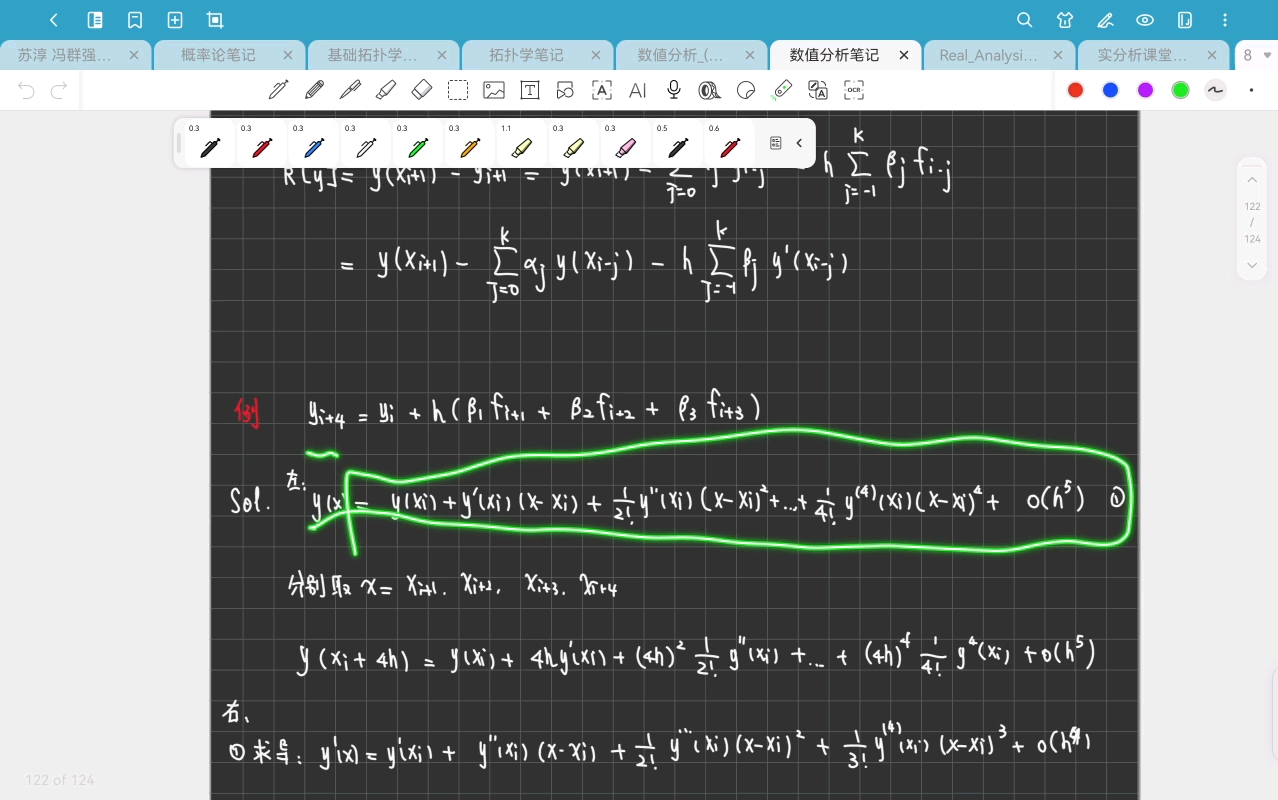Screen dimensions: 1278x800
Task: Open the sticker tool
Action: pos(746,90)
